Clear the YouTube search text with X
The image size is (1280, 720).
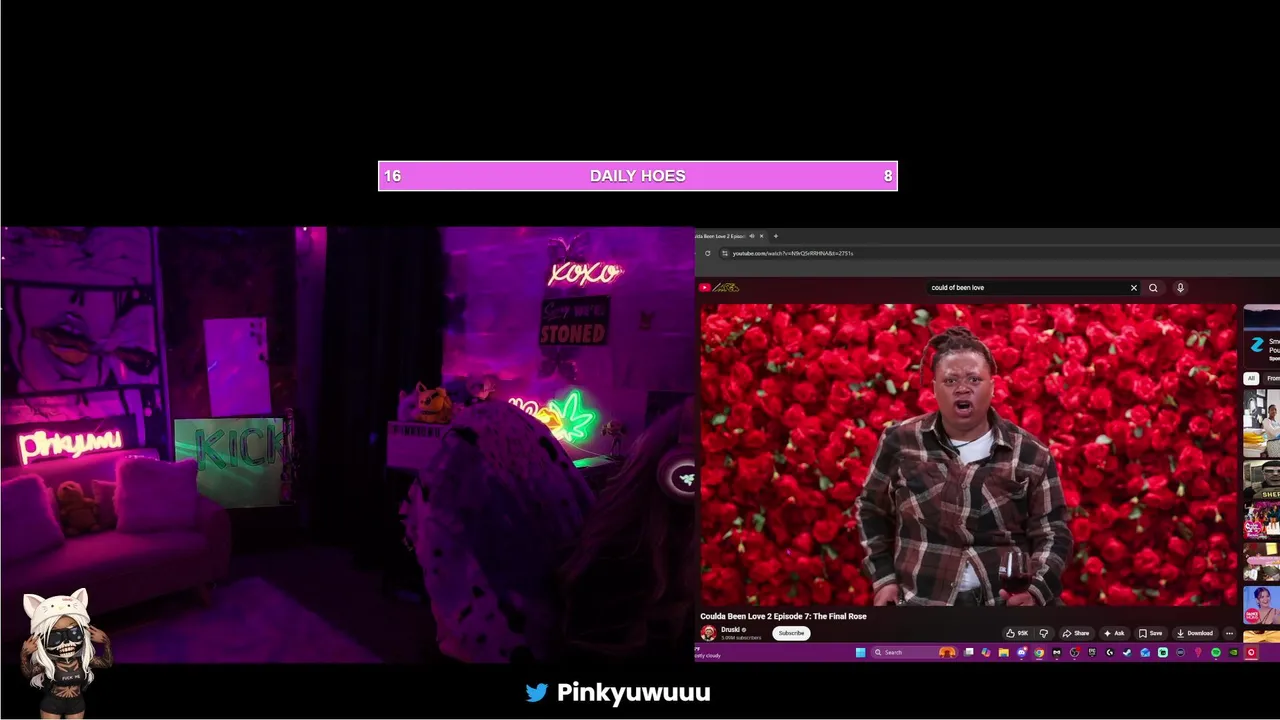1134,288
